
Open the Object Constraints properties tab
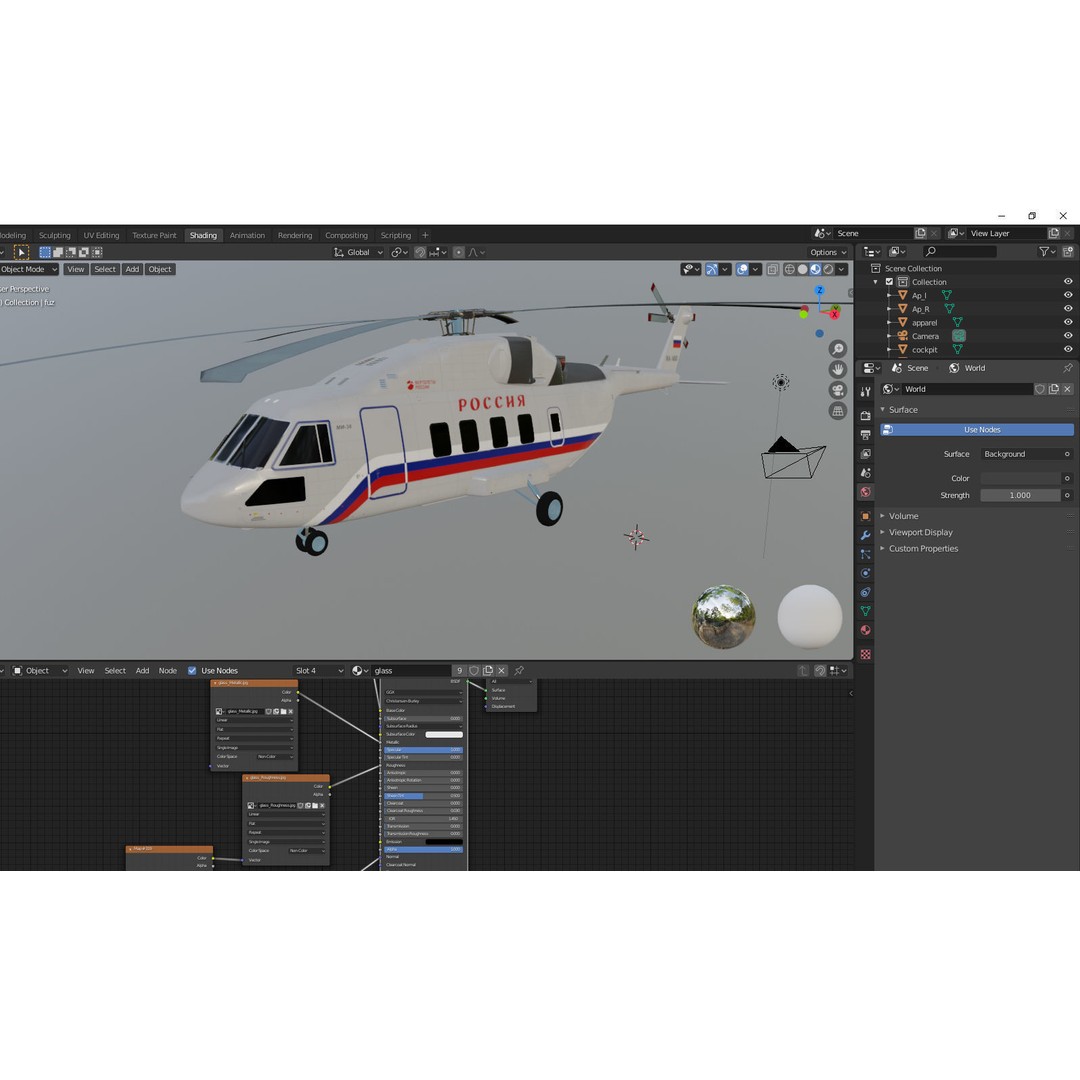pos(866,592)
